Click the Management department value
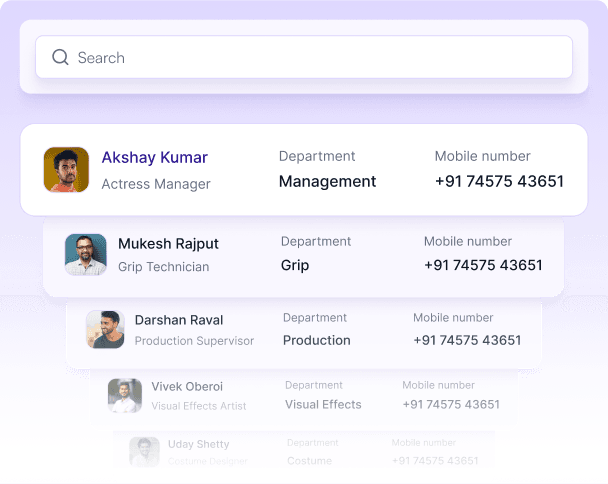This screenshot has height=484, width=608. (x=327, y=182)
